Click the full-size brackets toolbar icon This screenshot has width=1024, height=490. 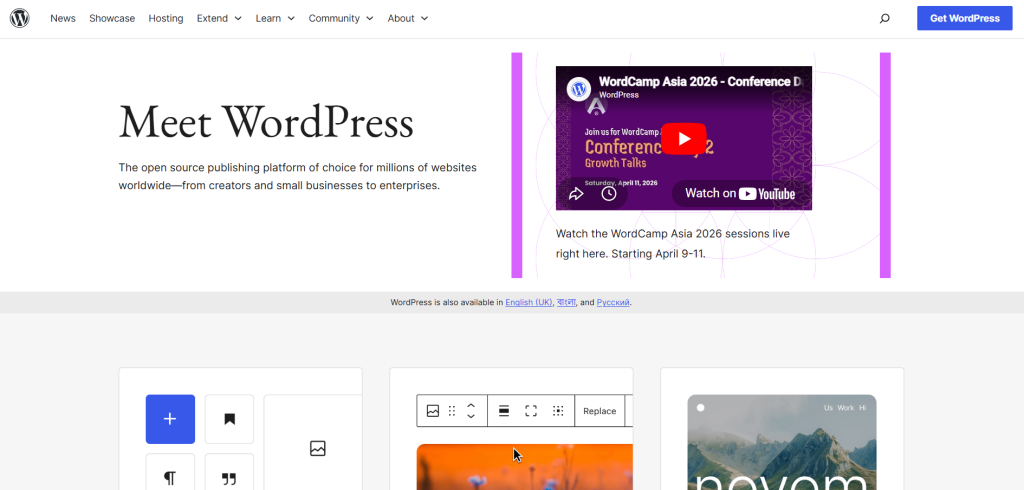[x=531, y=411]
